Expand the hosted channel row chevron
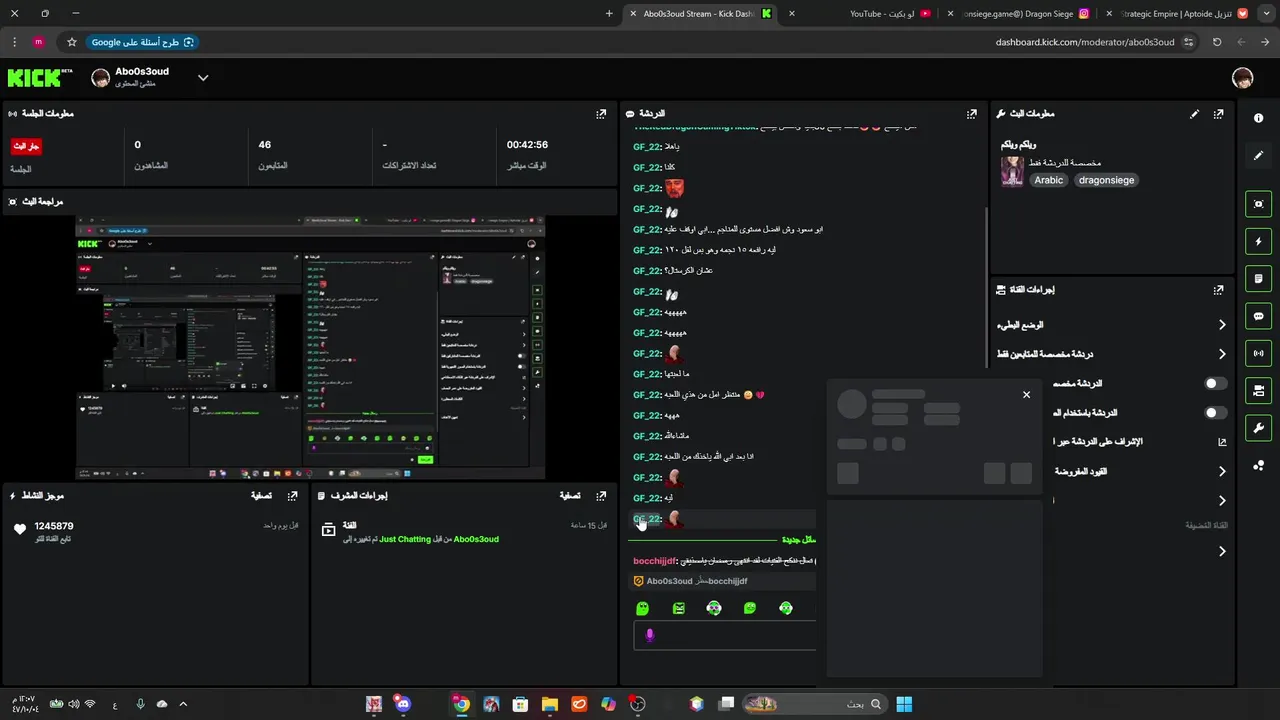Viewport: 1280px width, 720px height. 1221,551
